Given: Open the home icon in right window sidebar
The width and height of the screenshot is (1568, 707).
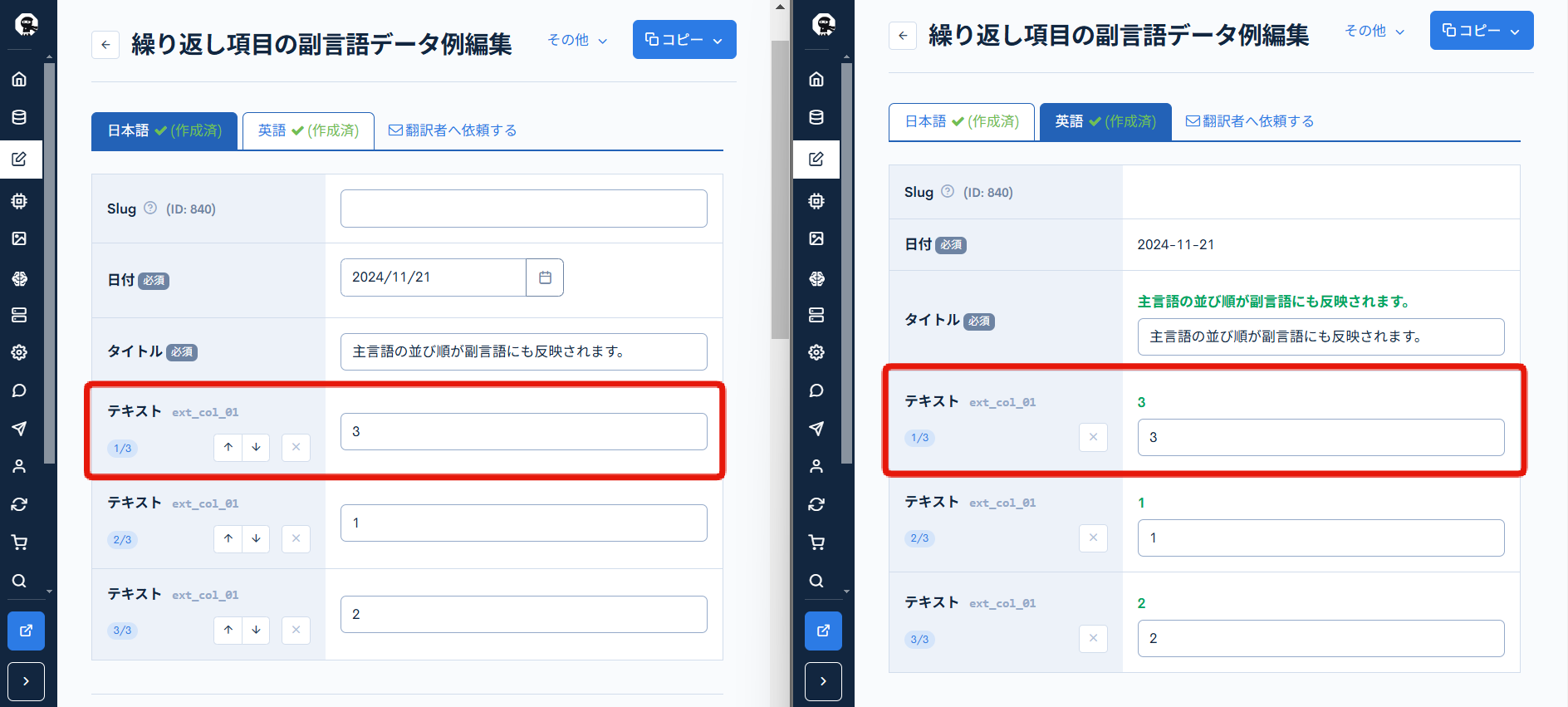Looking at the screenshot, I should (x=816, y=79).
